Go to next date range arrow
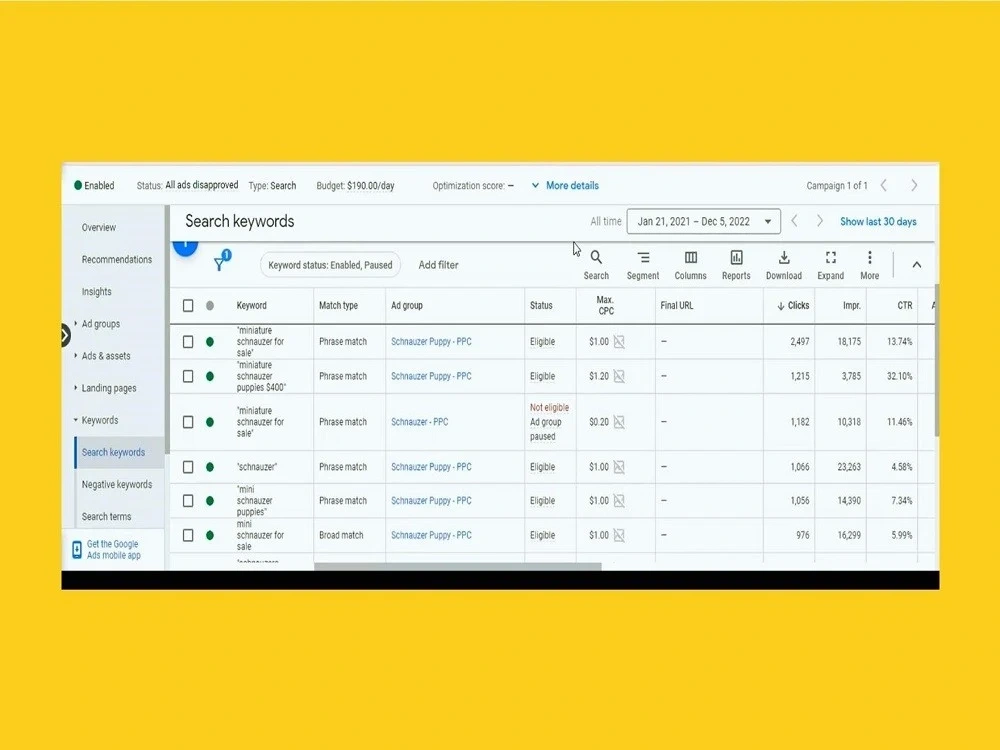 (820, 221)
